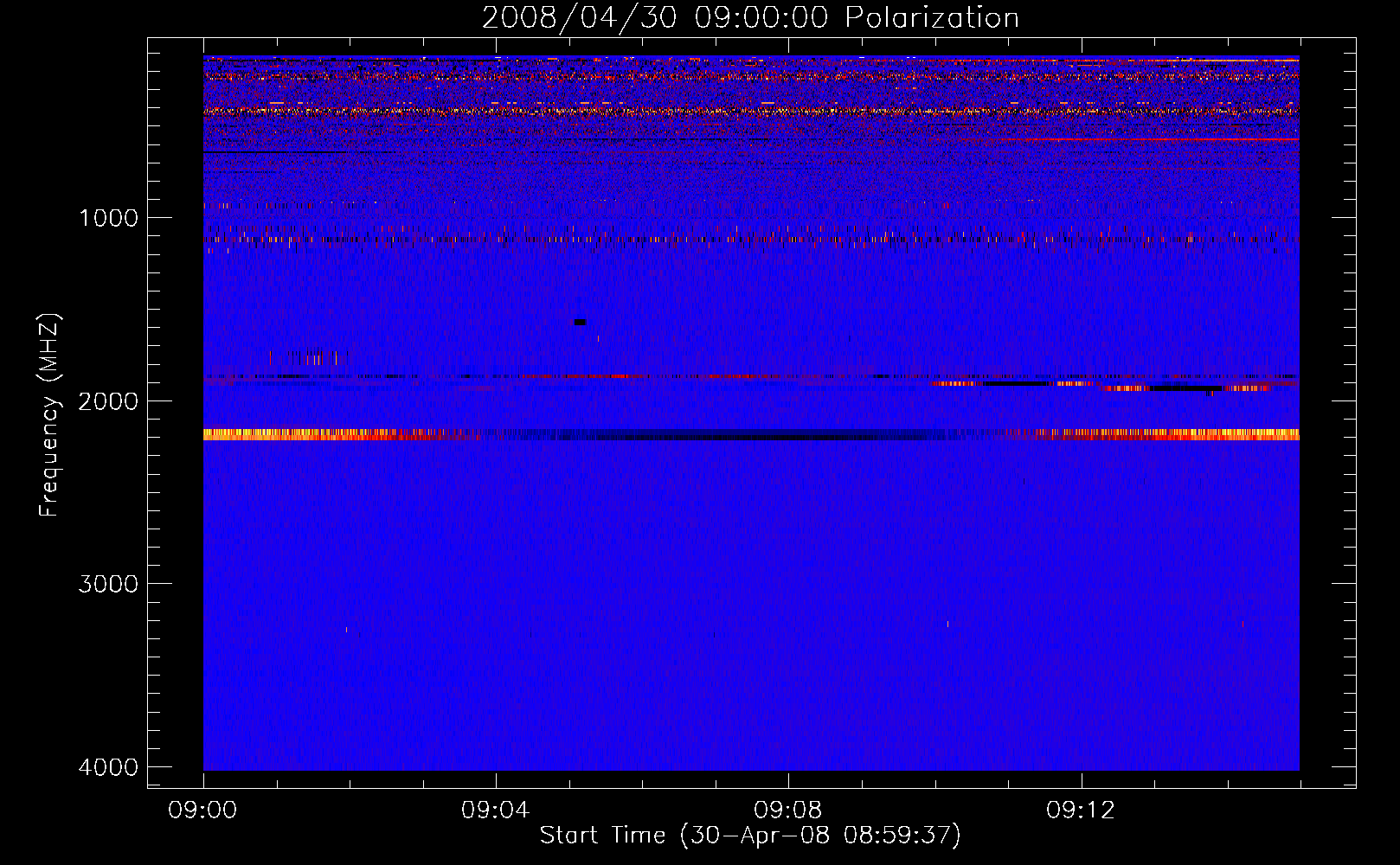The height and width of the screenshot is (865, 1400).
Task: Click the "09:00" time tick label
Action: [203, 811]
